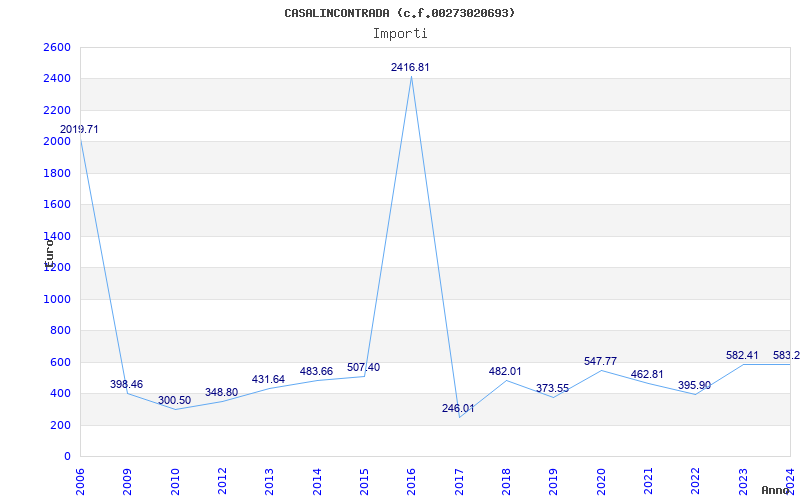The width and height of the screenshot is (800, 500).
Task: Click the 582.41 data label
Action: point(742,356)
